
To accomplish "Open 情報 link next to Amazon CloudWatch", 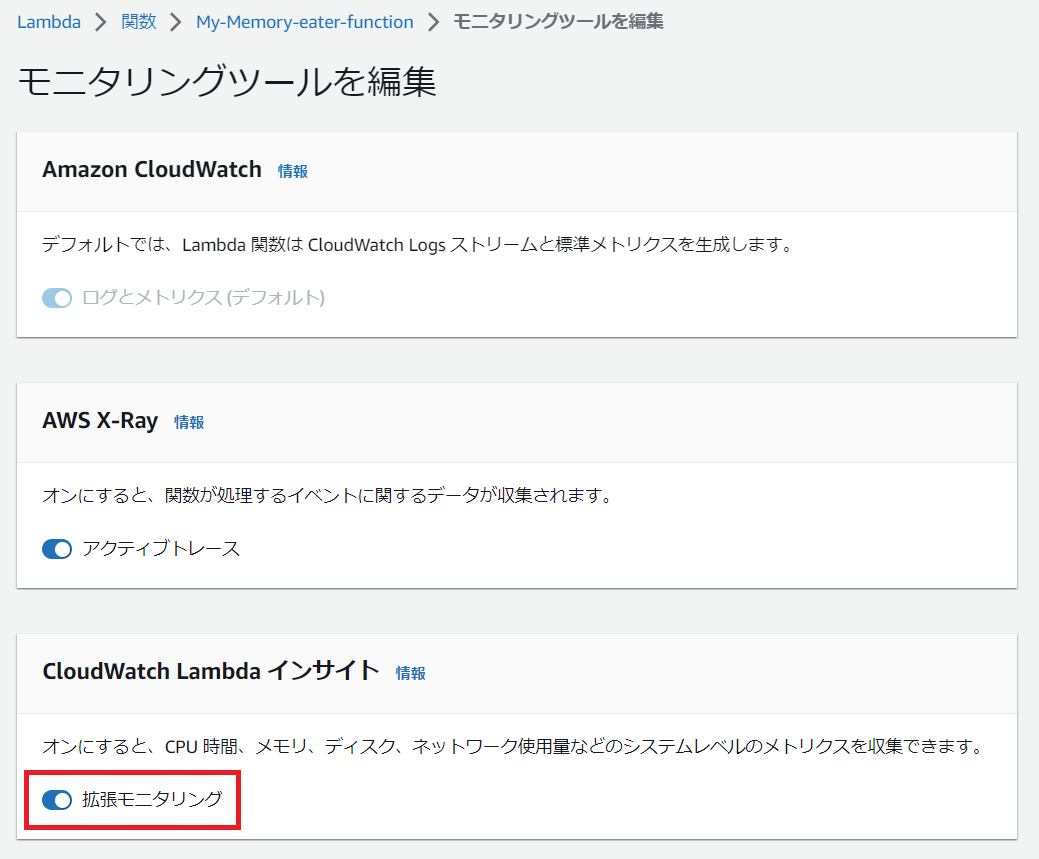I will point(292,171).
